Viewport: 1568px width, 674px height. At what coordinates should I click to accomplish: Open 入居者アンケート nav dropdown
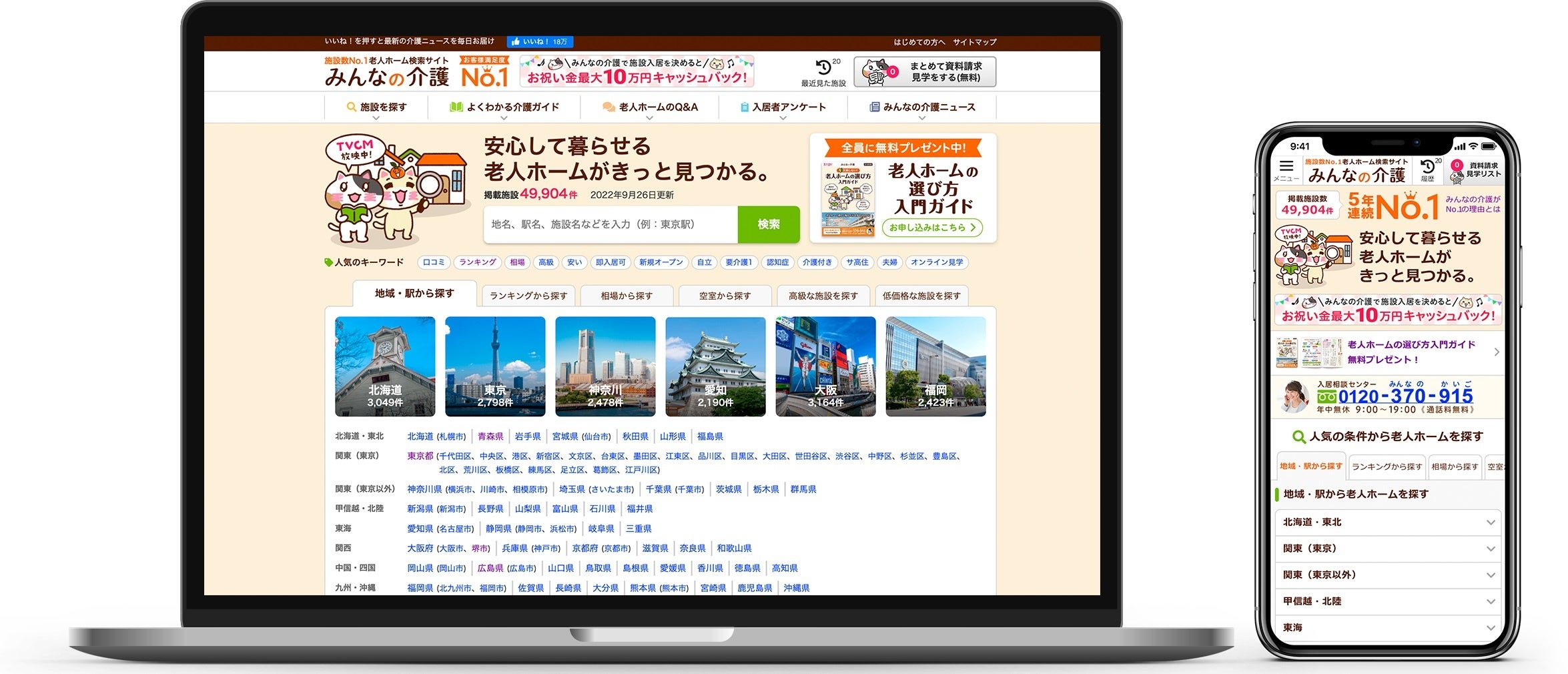tap(783, 107)
